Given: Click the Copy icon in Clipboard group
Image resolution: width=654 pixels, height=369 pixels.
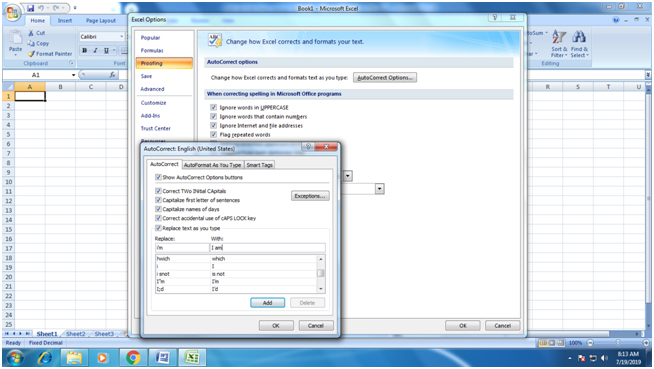Looking at the screenshot, I should click(31, 43).
